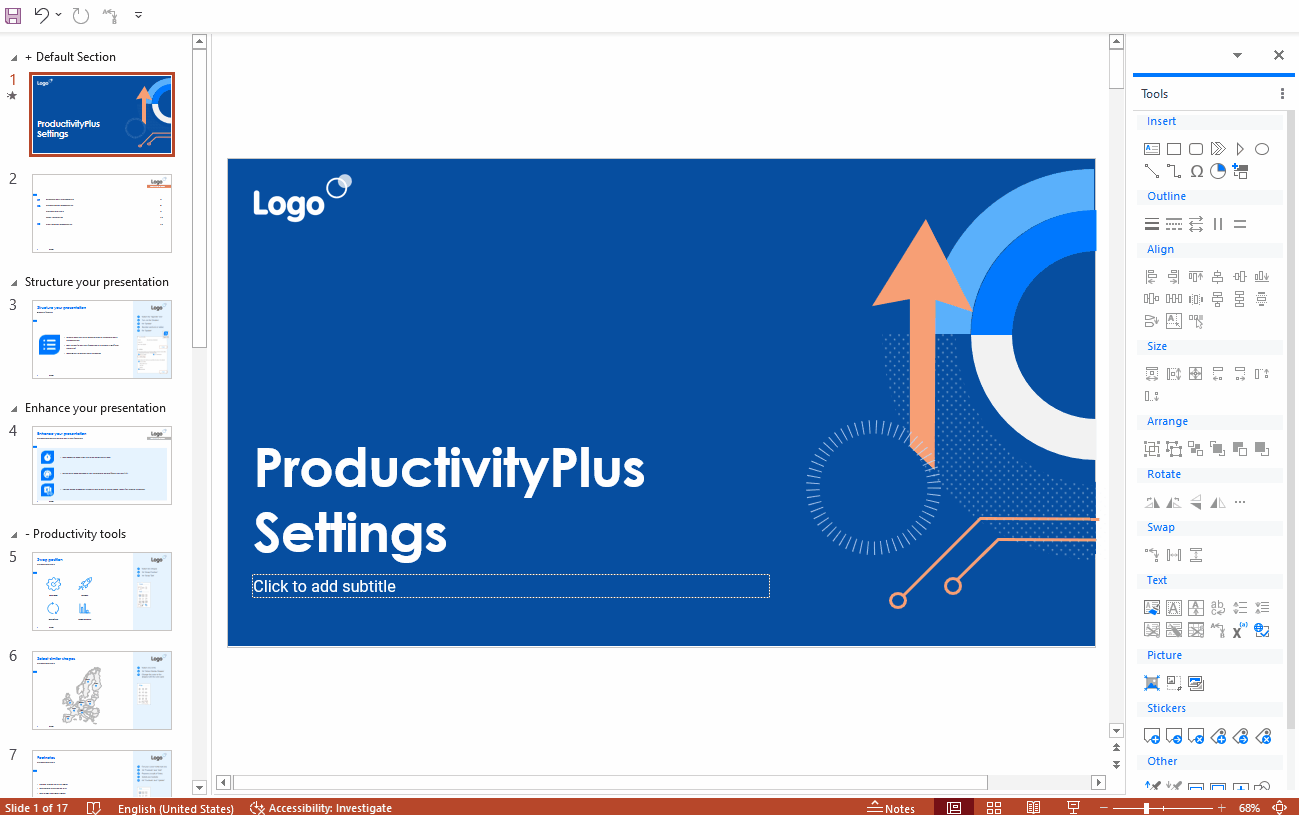The image size is (1299, 815).
Task: Open Accessibility: Investigate from the status bar
Action: pos(321,807)
